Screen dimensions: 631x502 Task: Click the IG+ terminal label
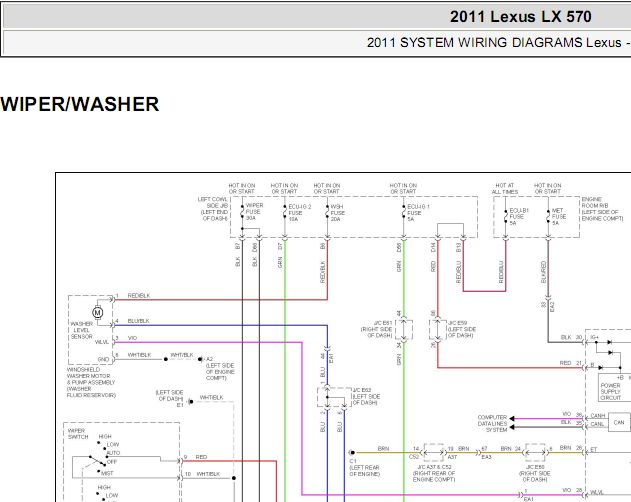(x=595, y=337)
